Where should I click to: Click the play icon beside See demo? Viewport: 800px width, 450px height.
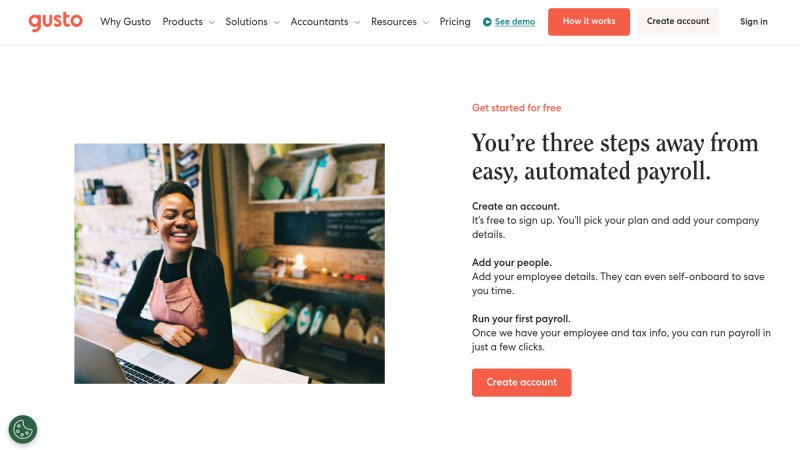tap(487, 22)
